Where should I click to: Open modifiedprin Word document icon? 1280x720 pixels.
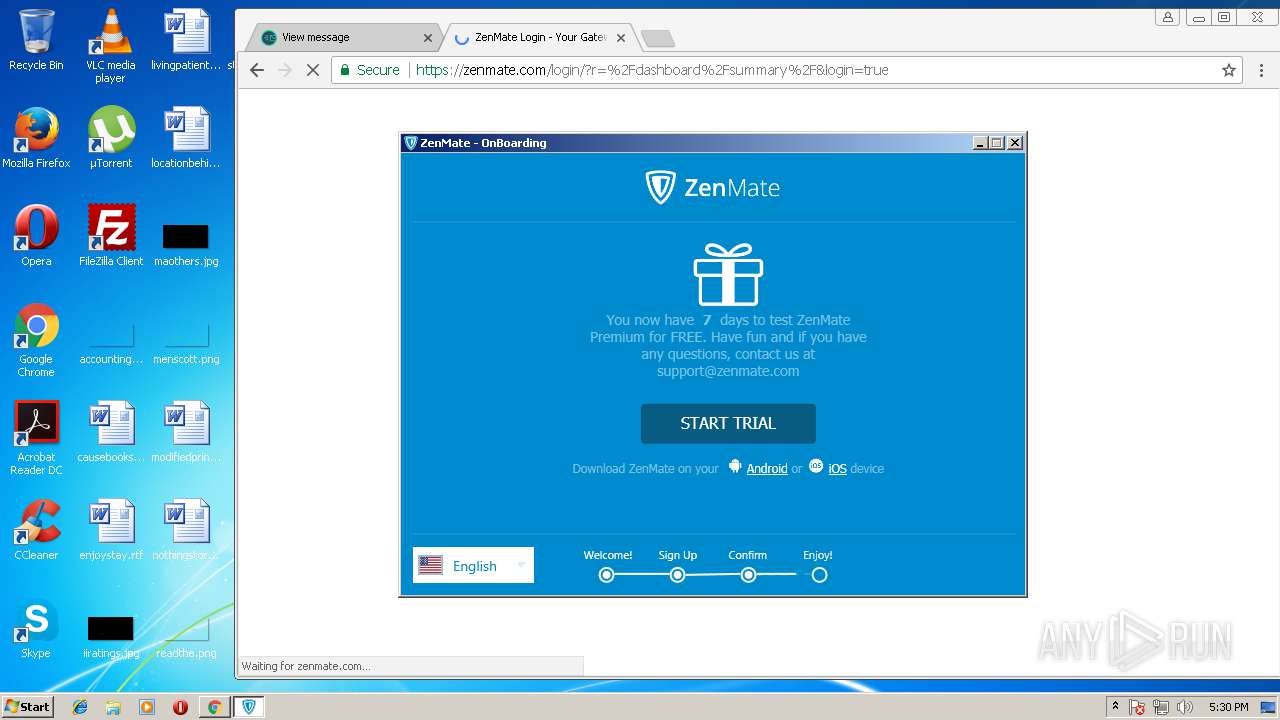[186, 432]
